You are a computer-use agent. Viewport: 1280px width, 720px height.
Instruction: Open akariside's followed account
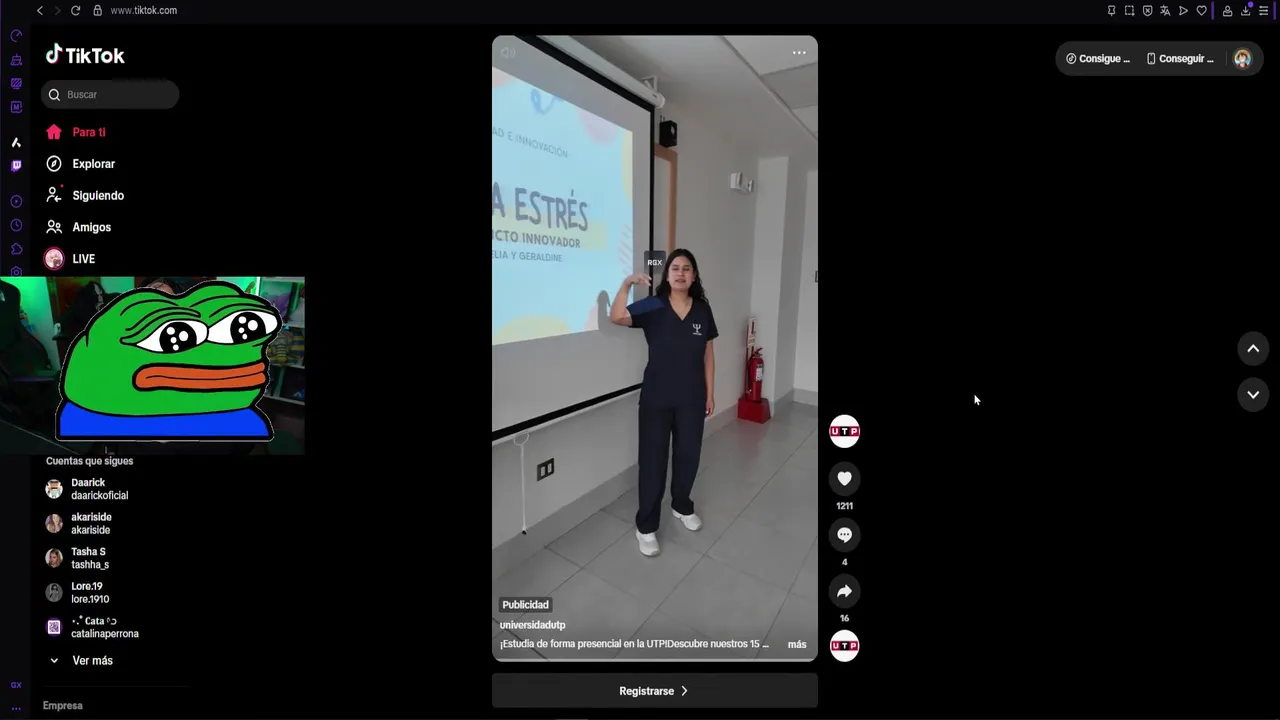[x=79, y=524]
